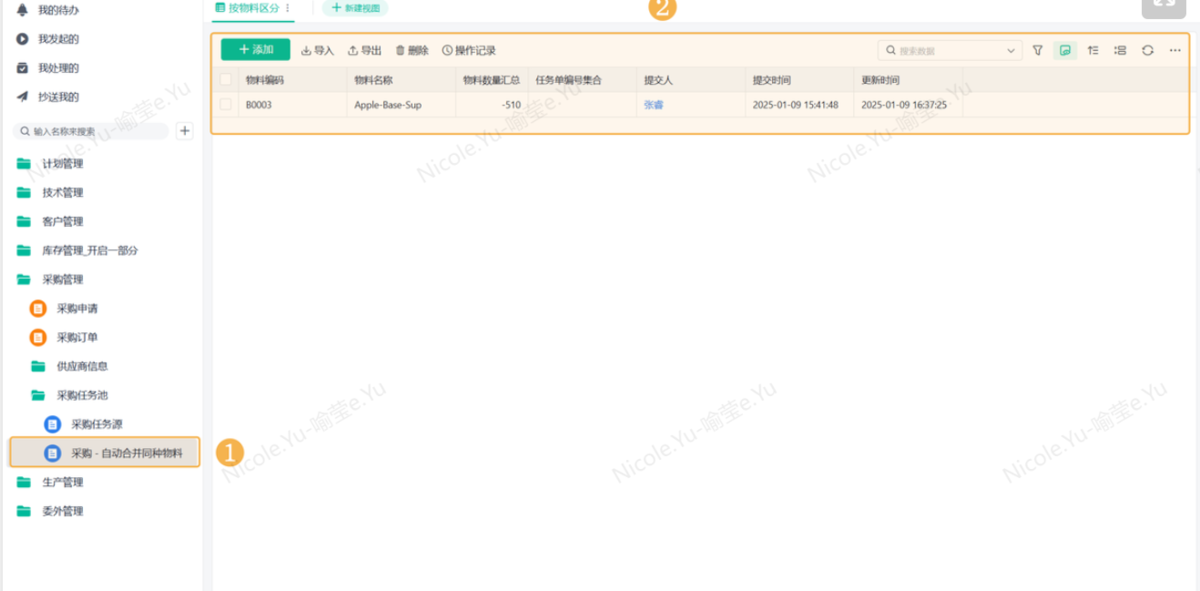Click 删除 trash toolbar item
1200x591 pixels.
pos(412,50)
